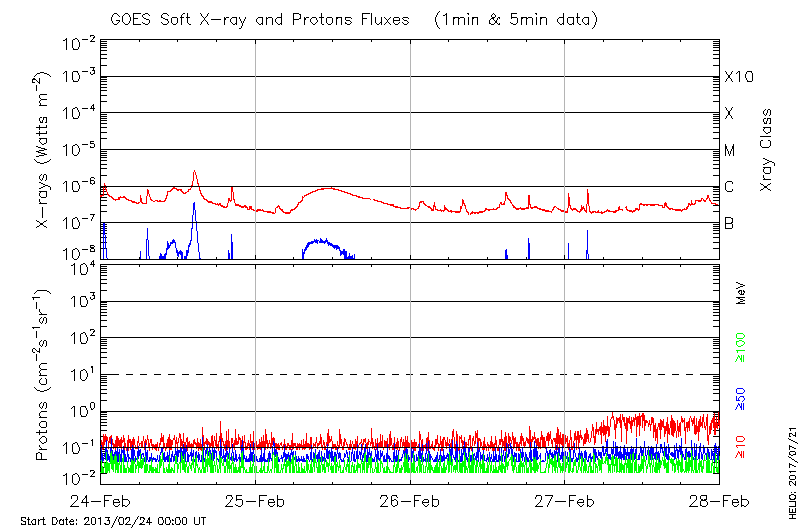Click the X10 flare class label
800x530 pixels.
(x=738, y=77)
